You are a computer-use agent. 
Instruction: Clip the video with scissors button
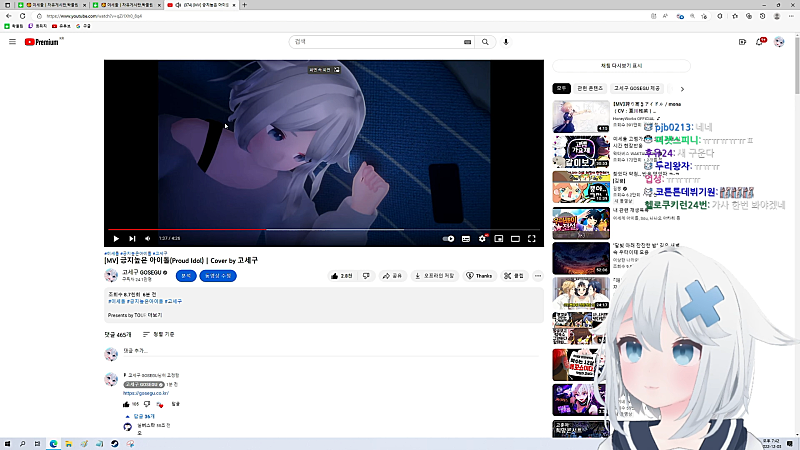[514, 276]
